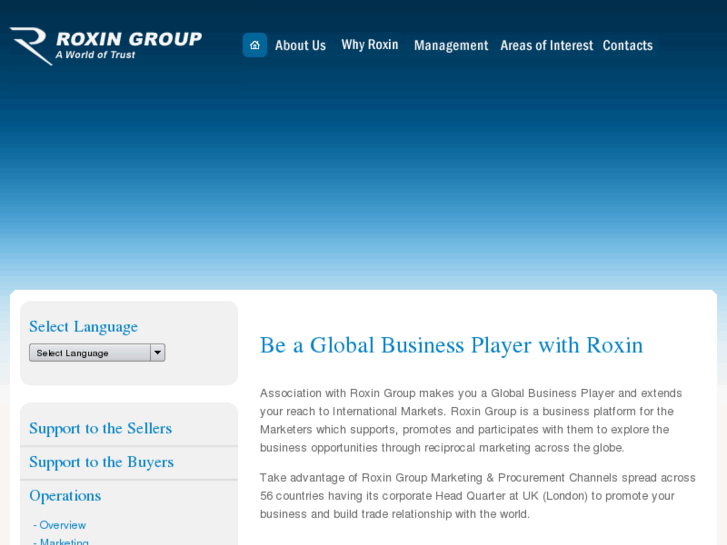Screen dimensions: 727x545
Task: Click the paragraph starting 'Take advantage of Roxin'
Action: pyautogui.click(x=478, y=496)
